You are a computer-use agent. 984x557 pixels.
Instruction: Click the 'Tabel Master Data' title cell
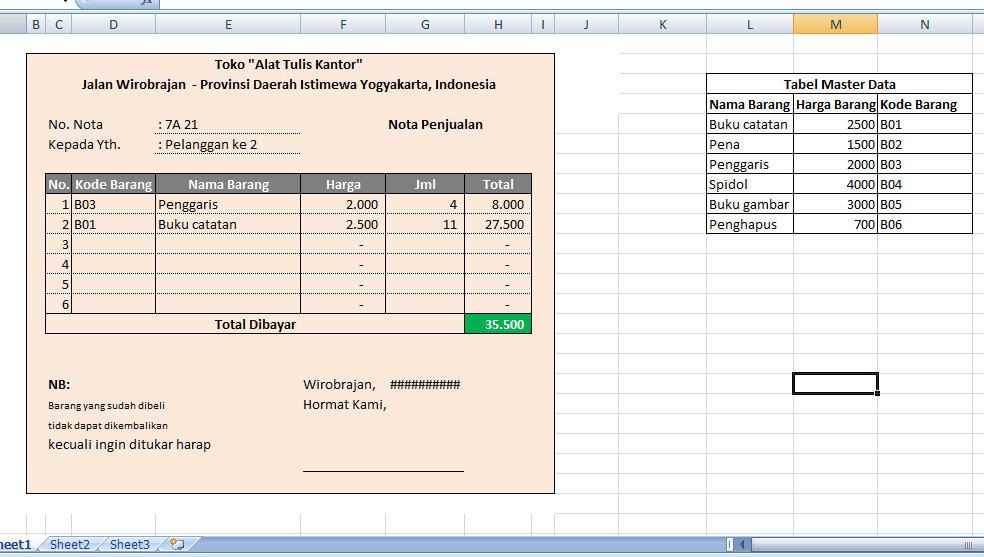point(839,84)
